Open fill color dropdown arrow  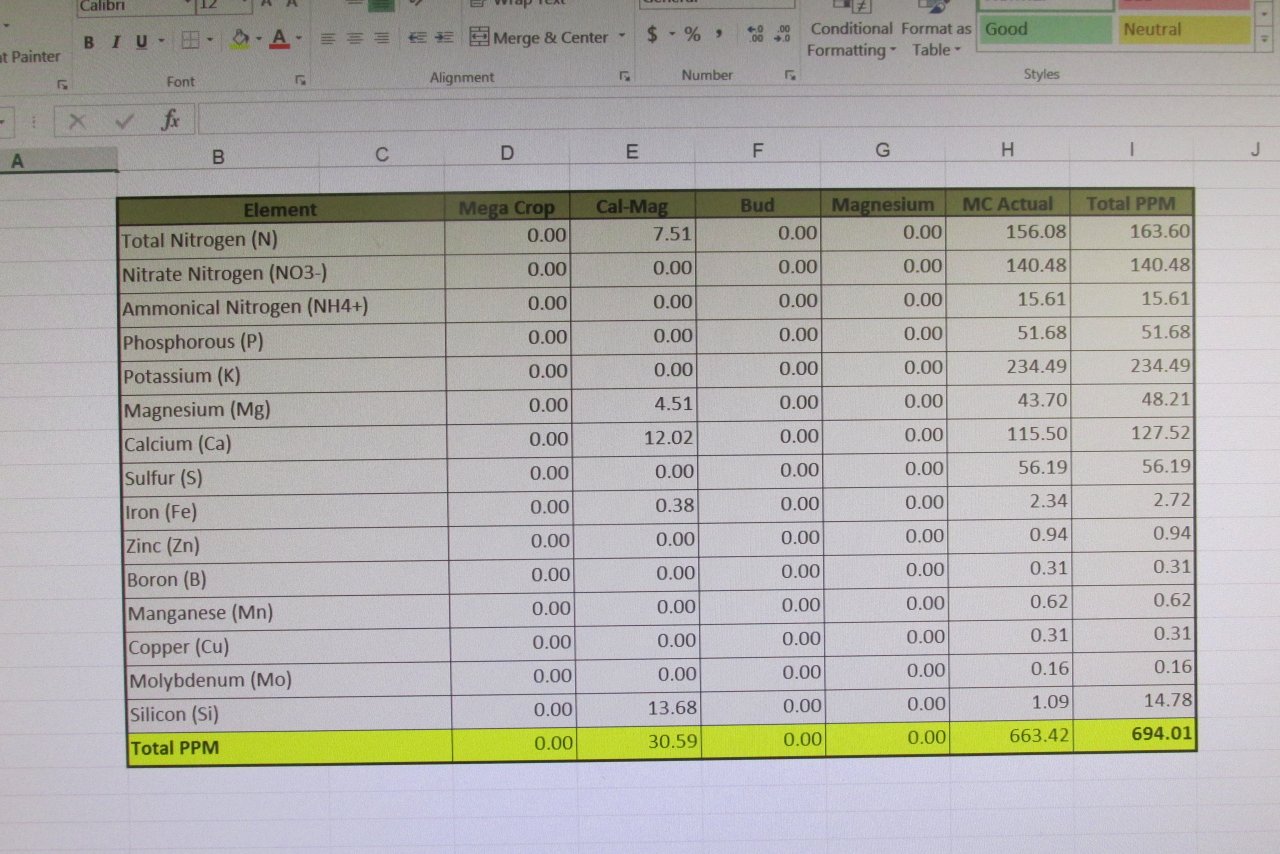click(x=259, y=40)
